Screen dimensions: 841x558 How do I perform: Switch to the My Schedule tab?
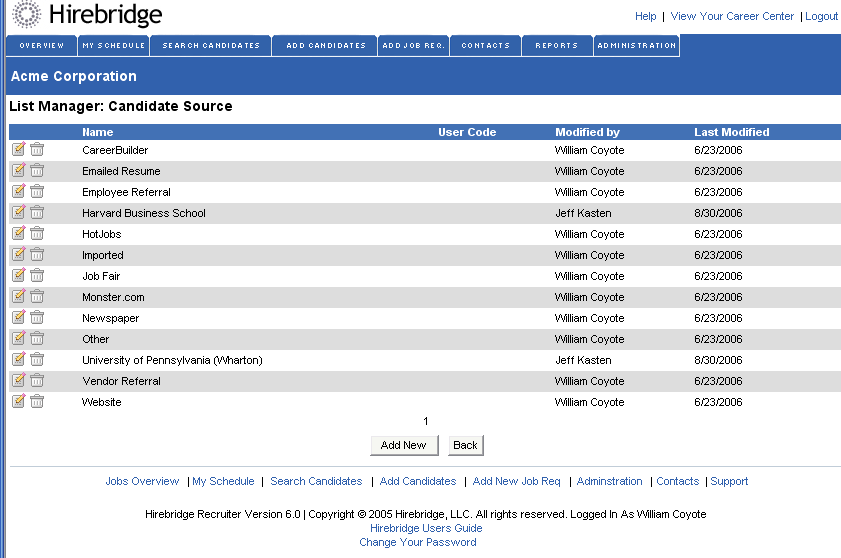point(114,46)
